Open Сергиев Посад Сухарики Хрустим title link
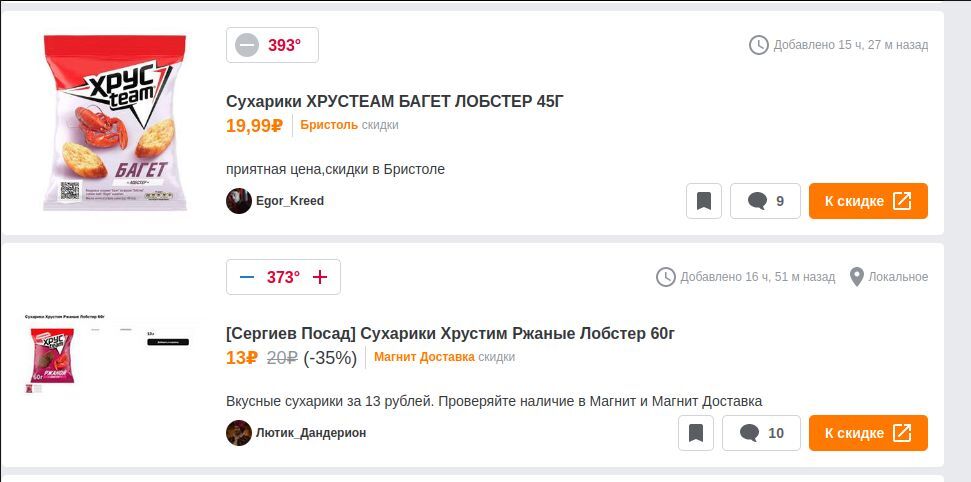 [450, 333]
